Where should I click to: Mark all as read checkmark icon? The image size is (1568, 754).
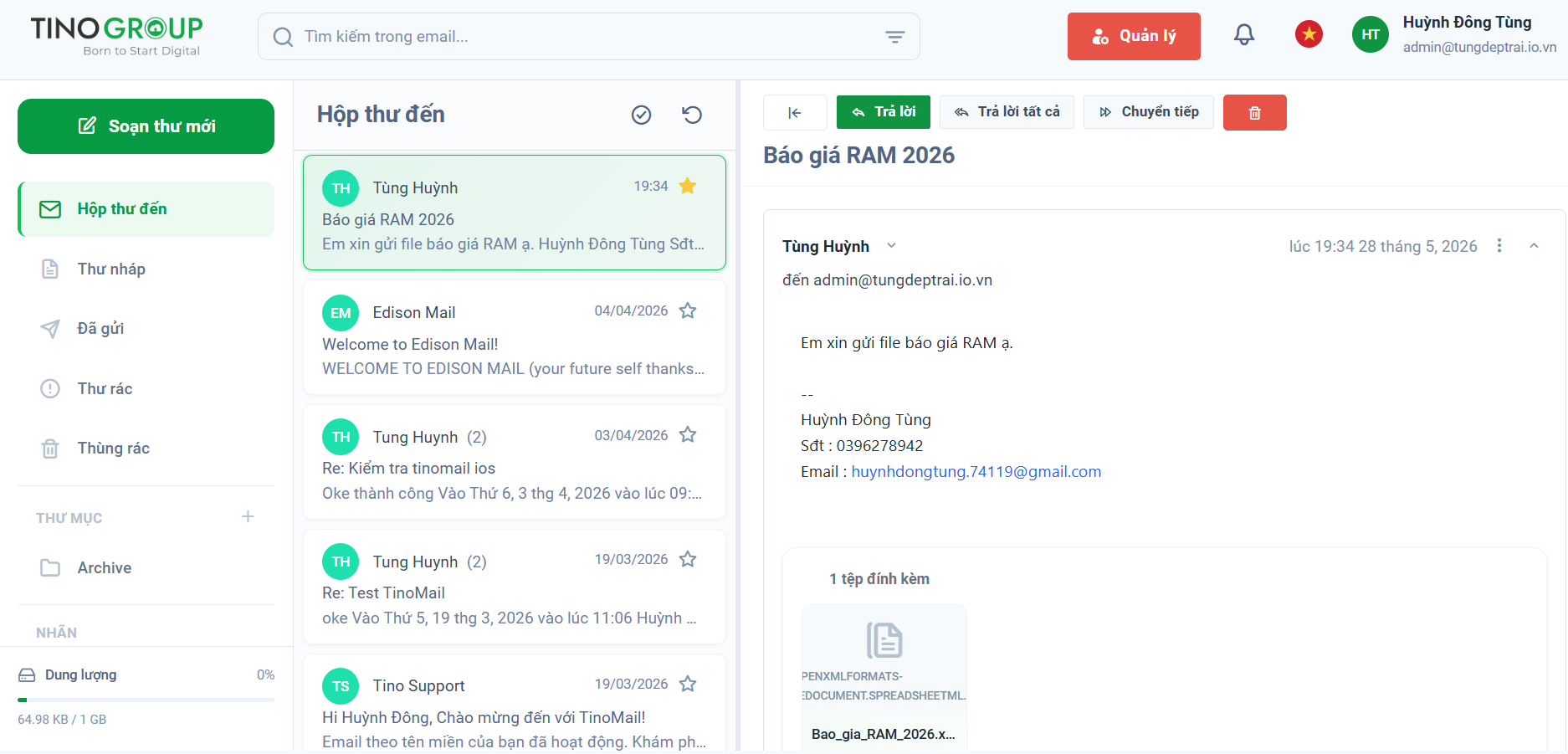[641, 115]
